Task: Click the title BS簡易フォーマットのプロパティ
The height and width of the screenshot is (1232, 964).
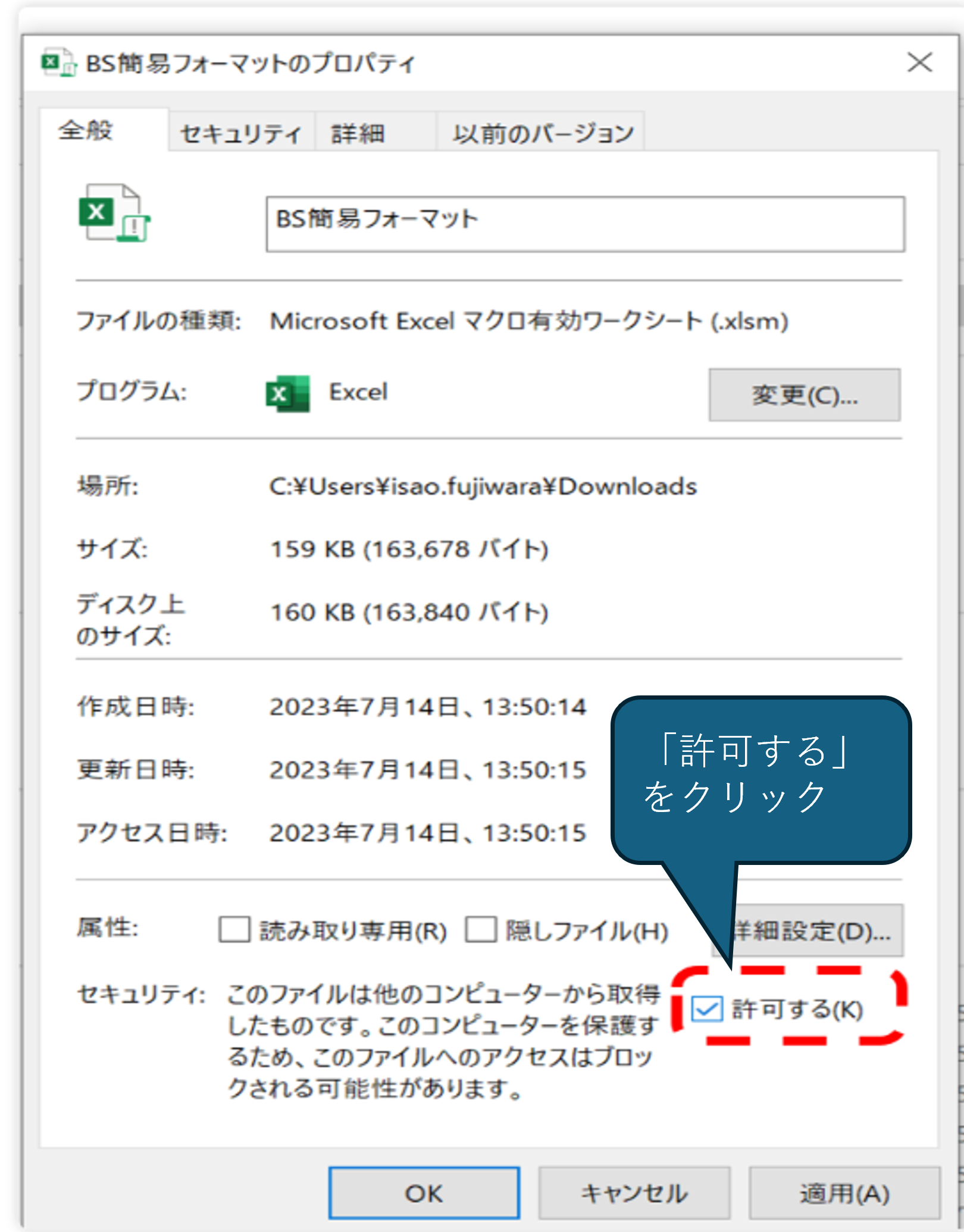Action: pyautogui.click(x=250, y=63)
